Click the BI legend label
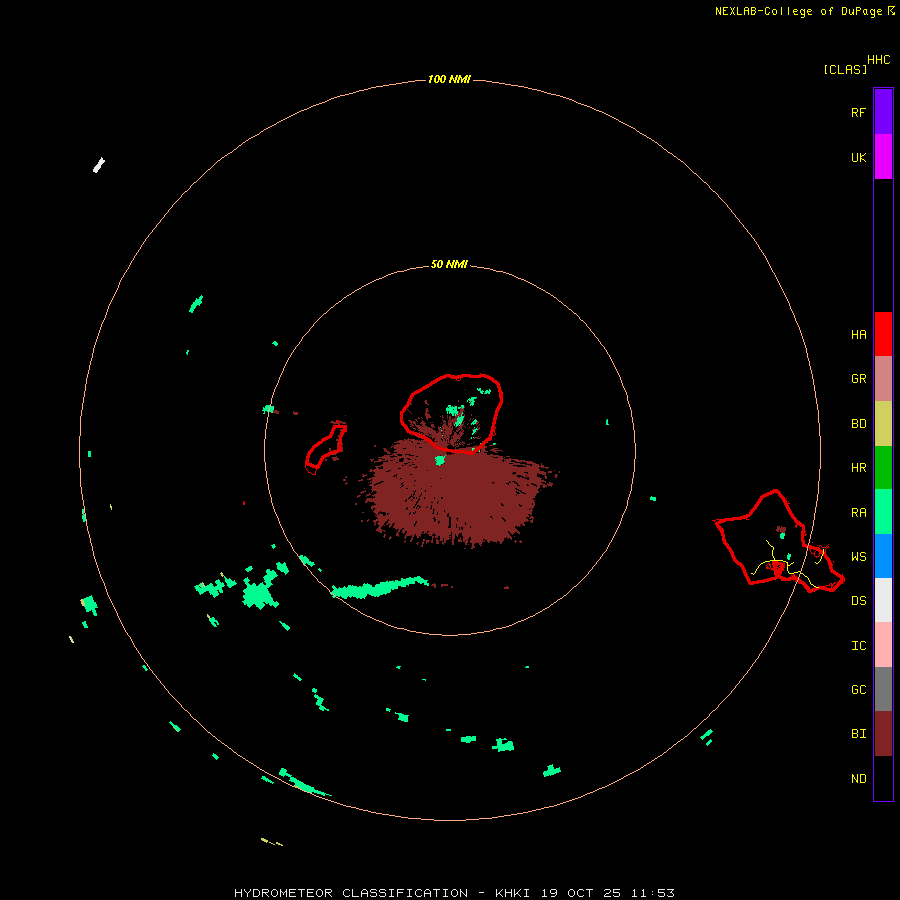 point(858,734)
